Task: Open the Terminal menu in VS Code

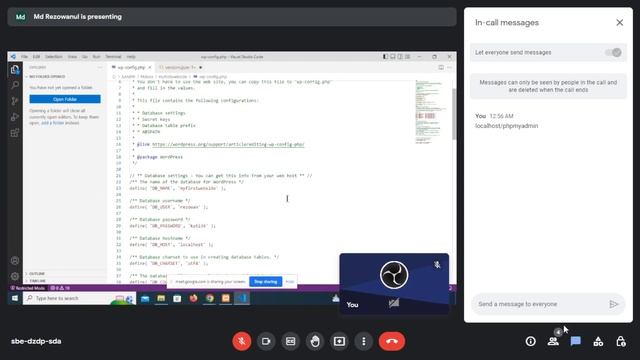Action: coord(113,57)
